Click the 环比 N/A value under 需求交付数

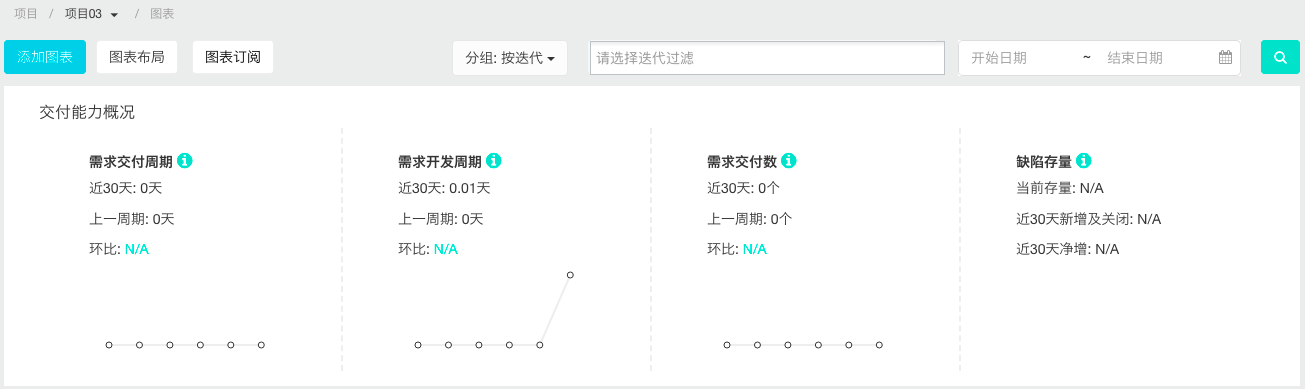[x=754, y=249]
